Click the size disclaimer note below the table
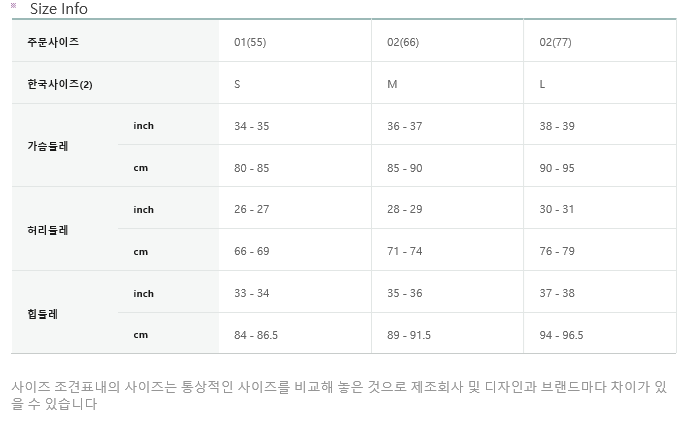Image resolution: width=689 pixels, height=424 pixels. 338,395
